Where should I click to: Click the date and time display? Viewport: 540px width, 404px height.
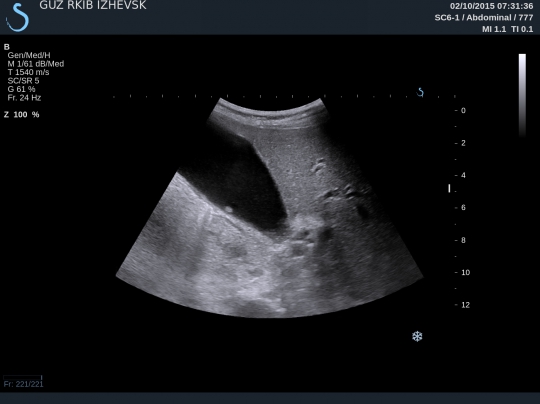pyautogui.click(x=491, y=6)
